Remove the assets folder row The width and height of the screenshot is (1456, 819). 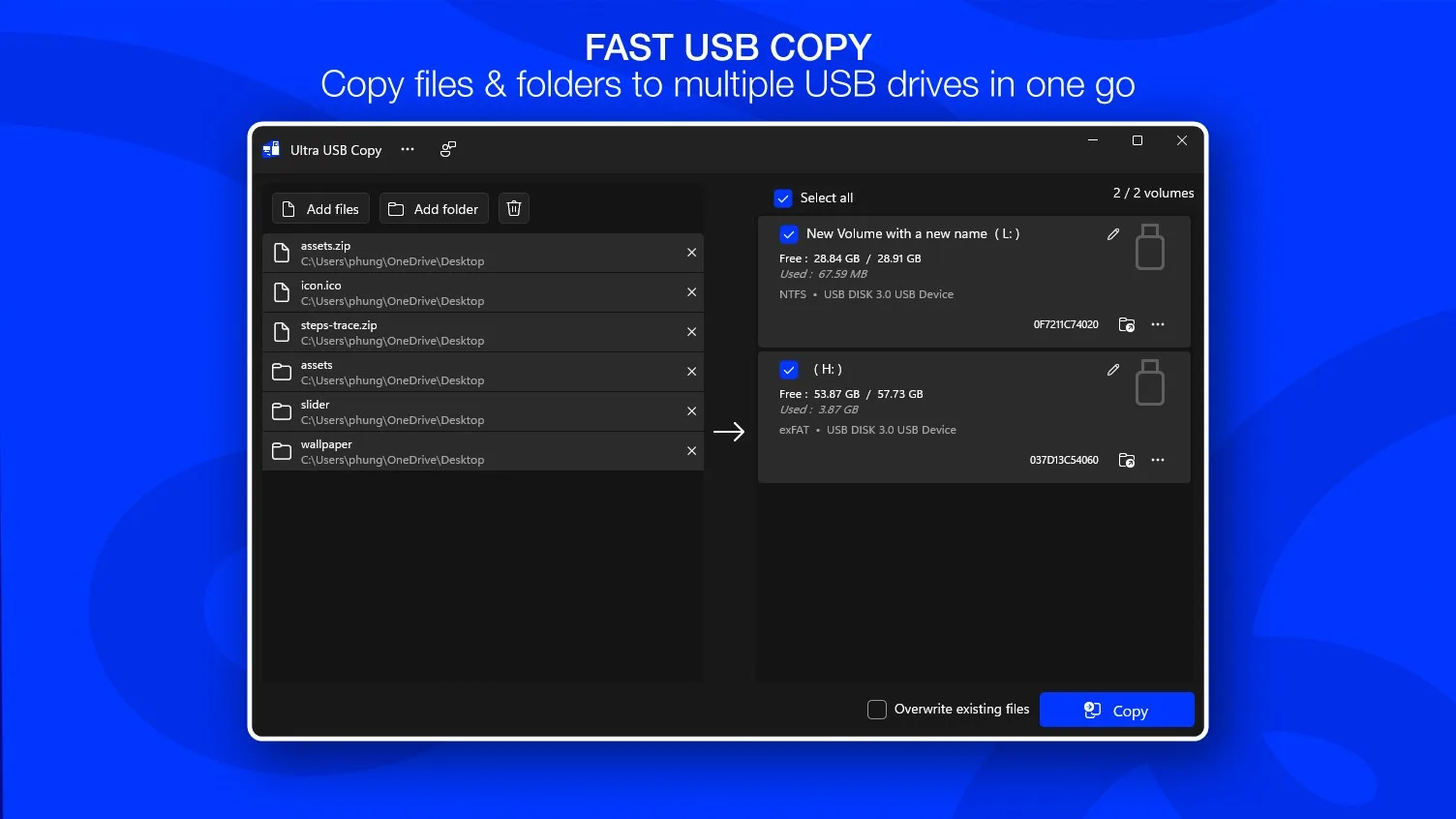(x=691, y=372)
